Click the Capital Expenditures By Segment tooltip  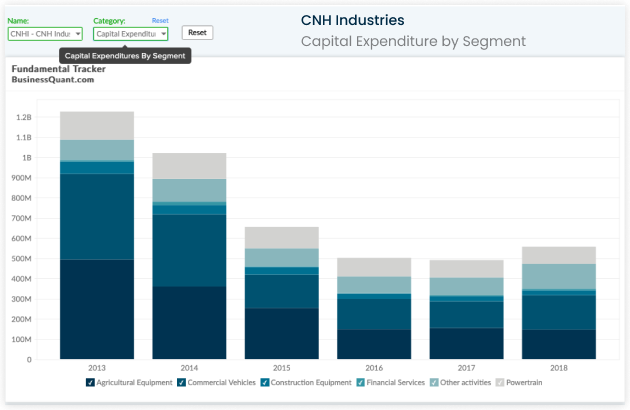click(125, 56)
